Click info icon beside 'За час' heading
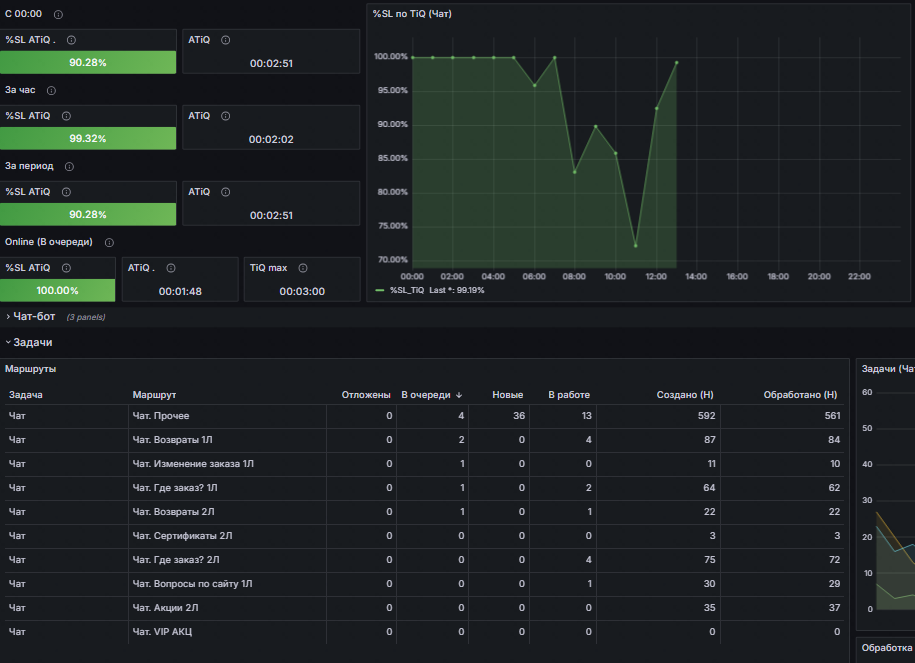Image resolution: width=915 pixels, height=663 pixels. click(x=51, y=90)
